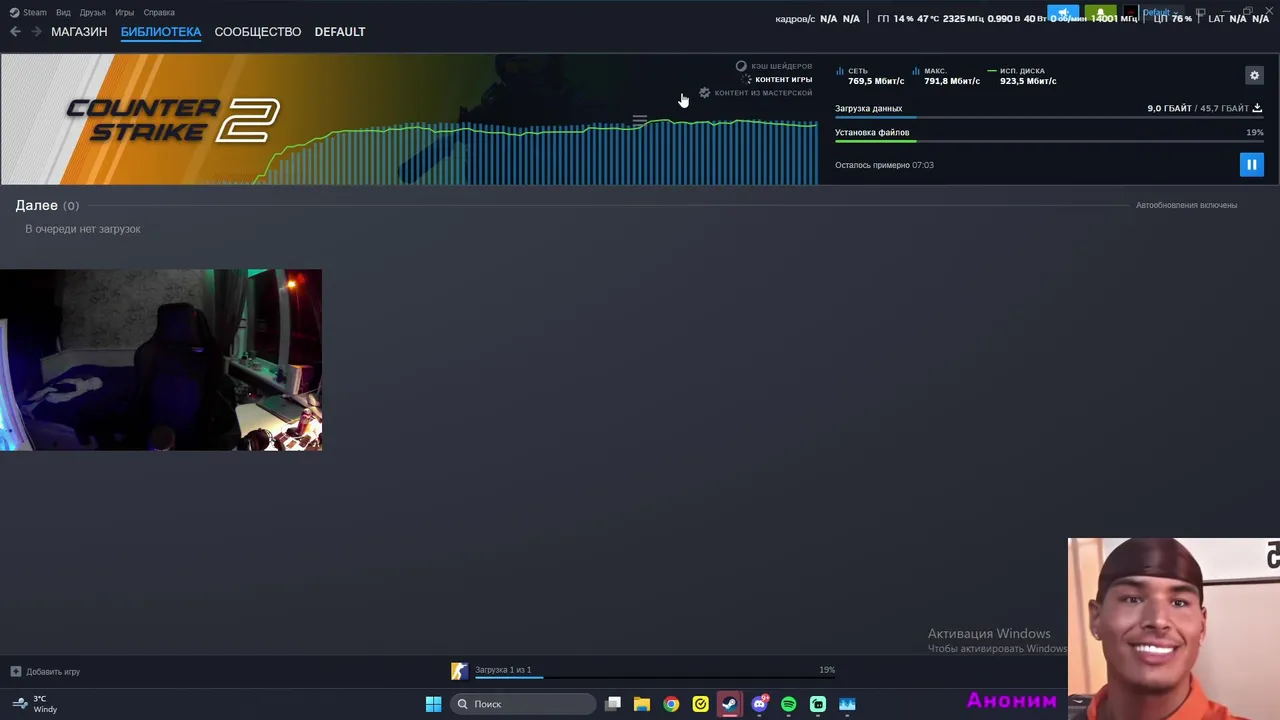This screenshot has width=1280, height=720.
Task: Open the DEFAULT profile tab
Action: pos(340,32)
